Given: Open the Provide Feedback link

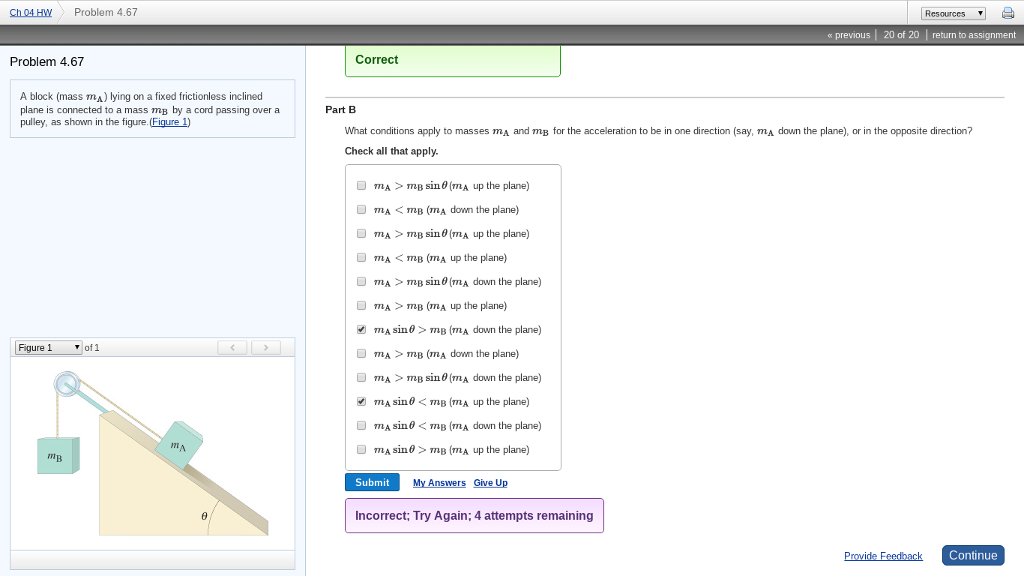Looking at the screenshot, I should click(x=883, y=556).
